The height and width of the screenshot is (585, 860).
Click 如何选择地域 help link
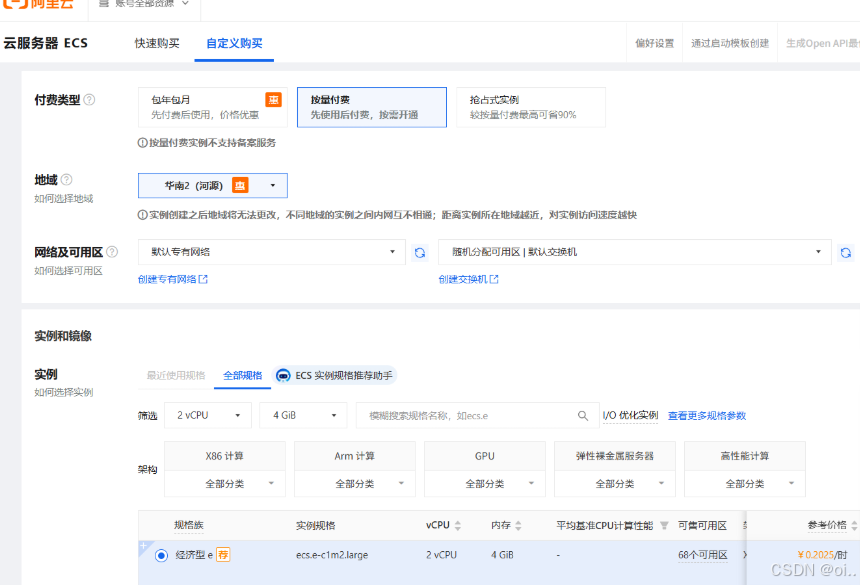[x=64, y=198]
